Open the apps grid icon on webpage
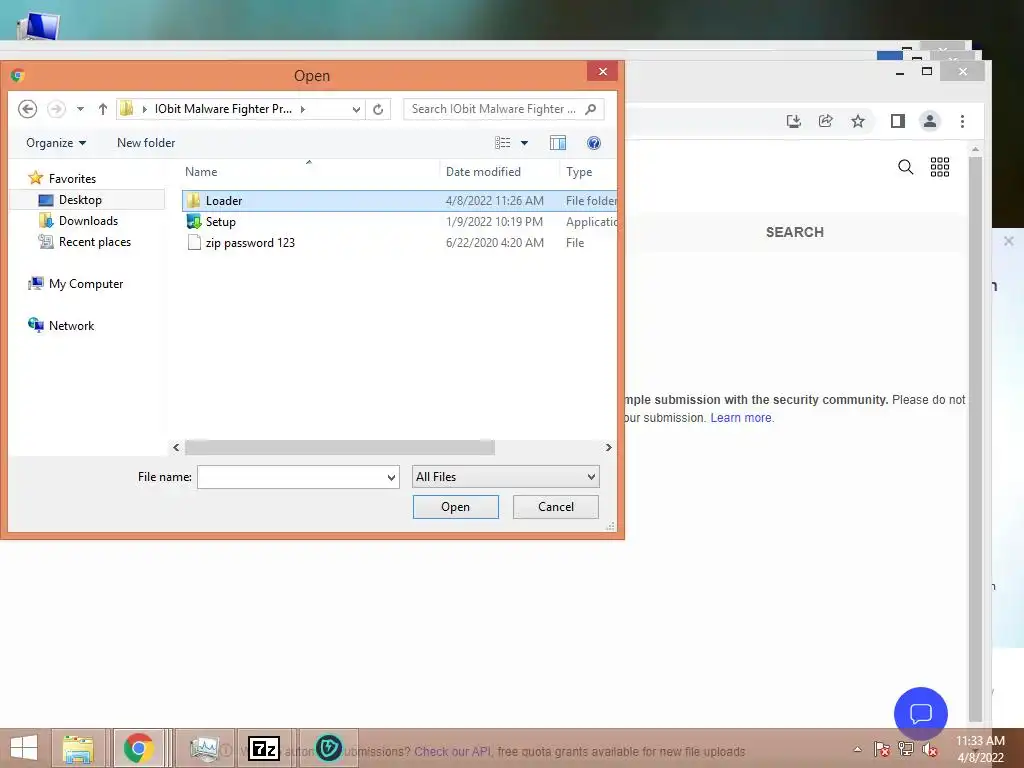This screenshot has width=1024, height=768. [x=940, y=167]
